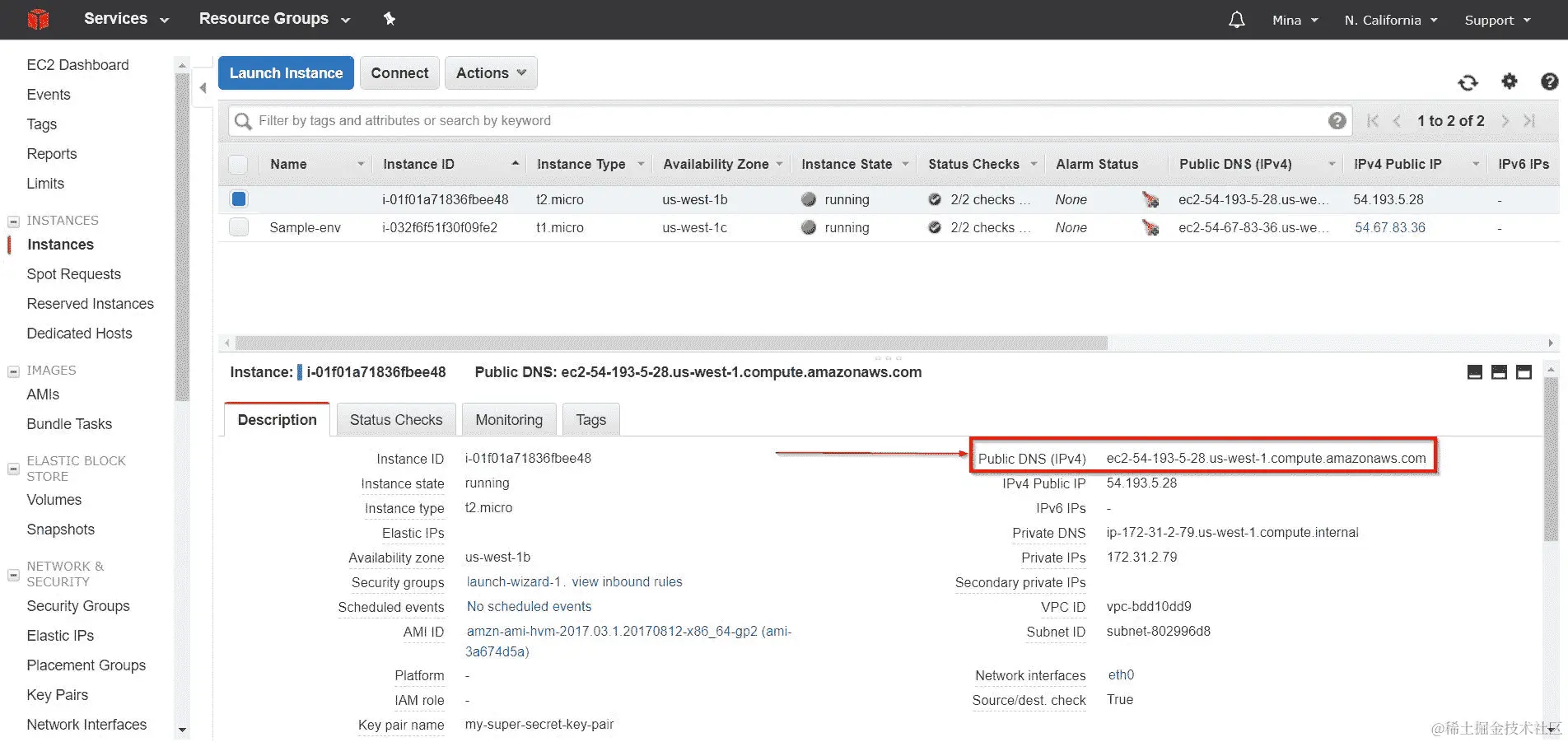Click the search magnifier icon
This screenshot has height=742, width=1568.
pyautogui.click(x=243, y=122)
